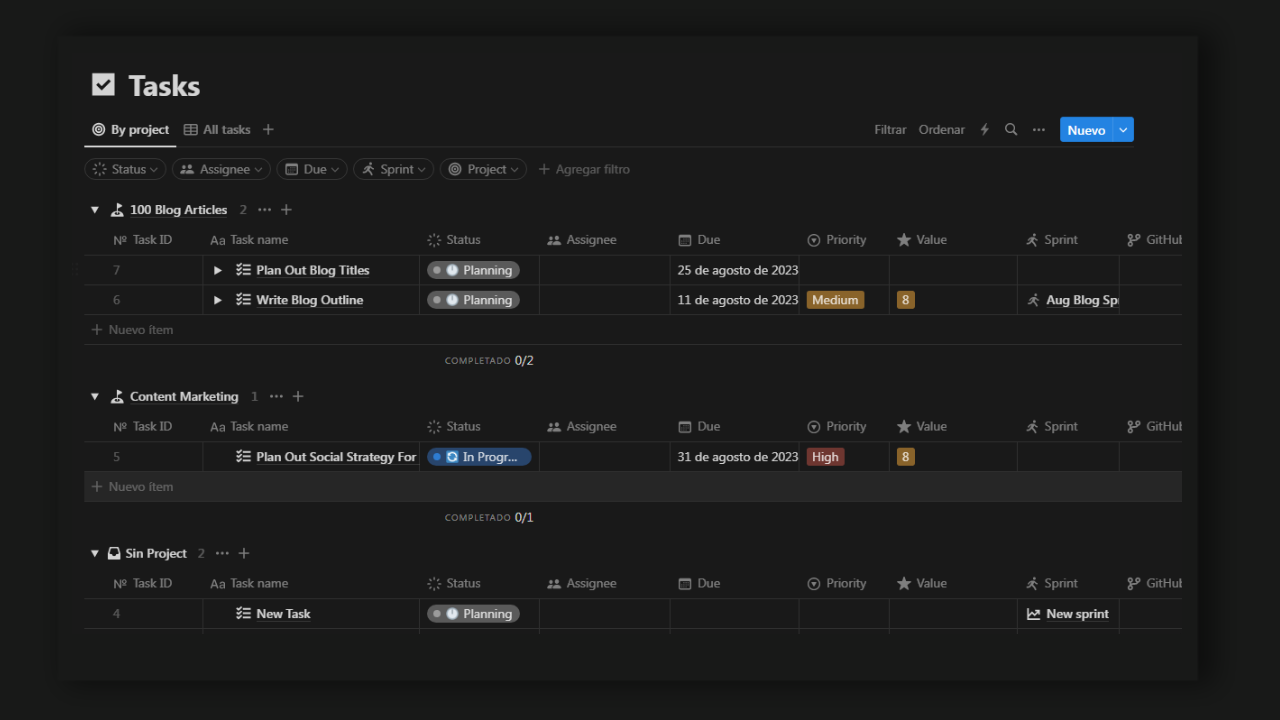Expand Write Blog Outline subtasks

pos(218,300)
